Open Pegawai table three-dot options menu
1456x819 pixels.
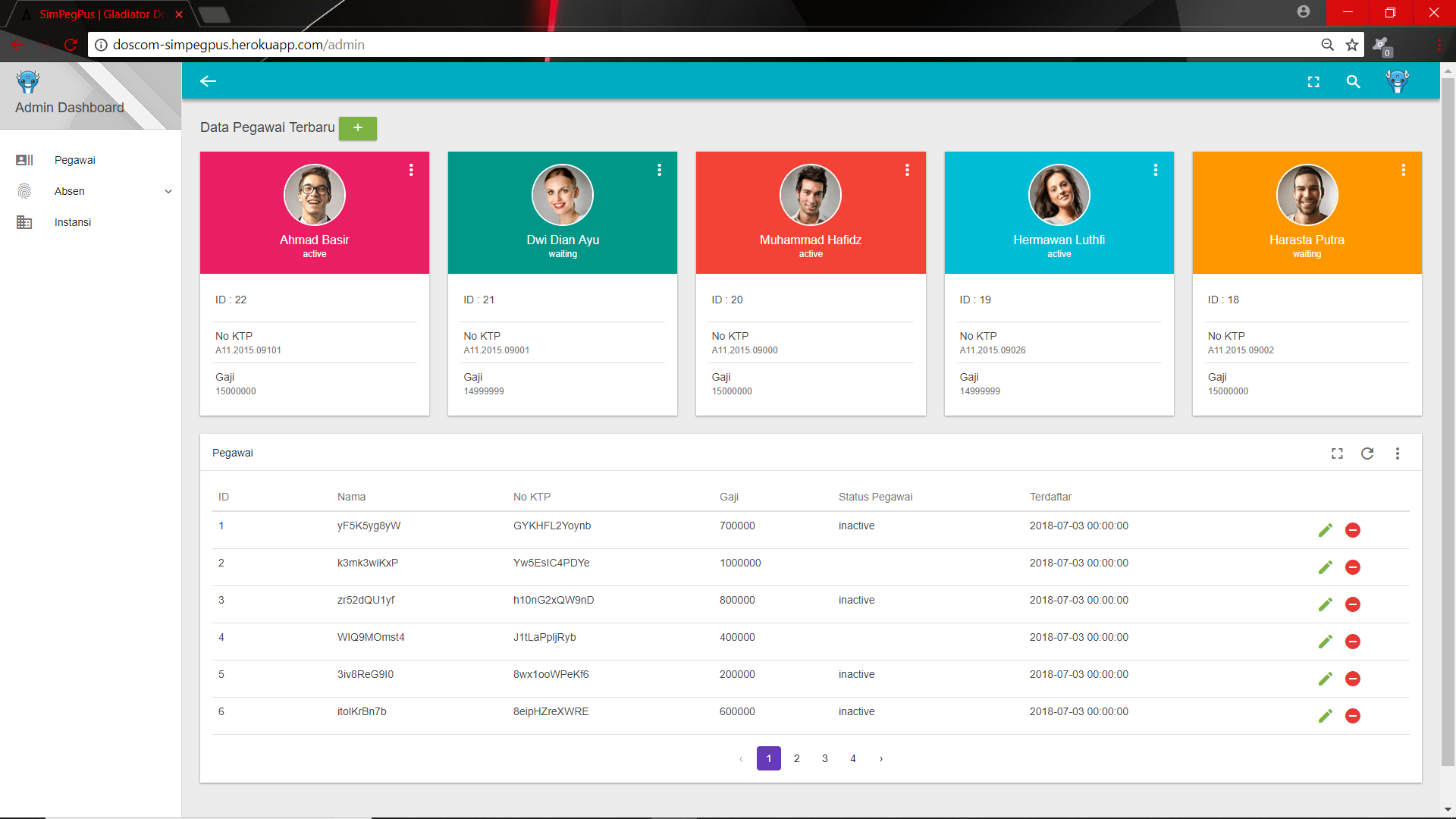(x=1398, y=453)
